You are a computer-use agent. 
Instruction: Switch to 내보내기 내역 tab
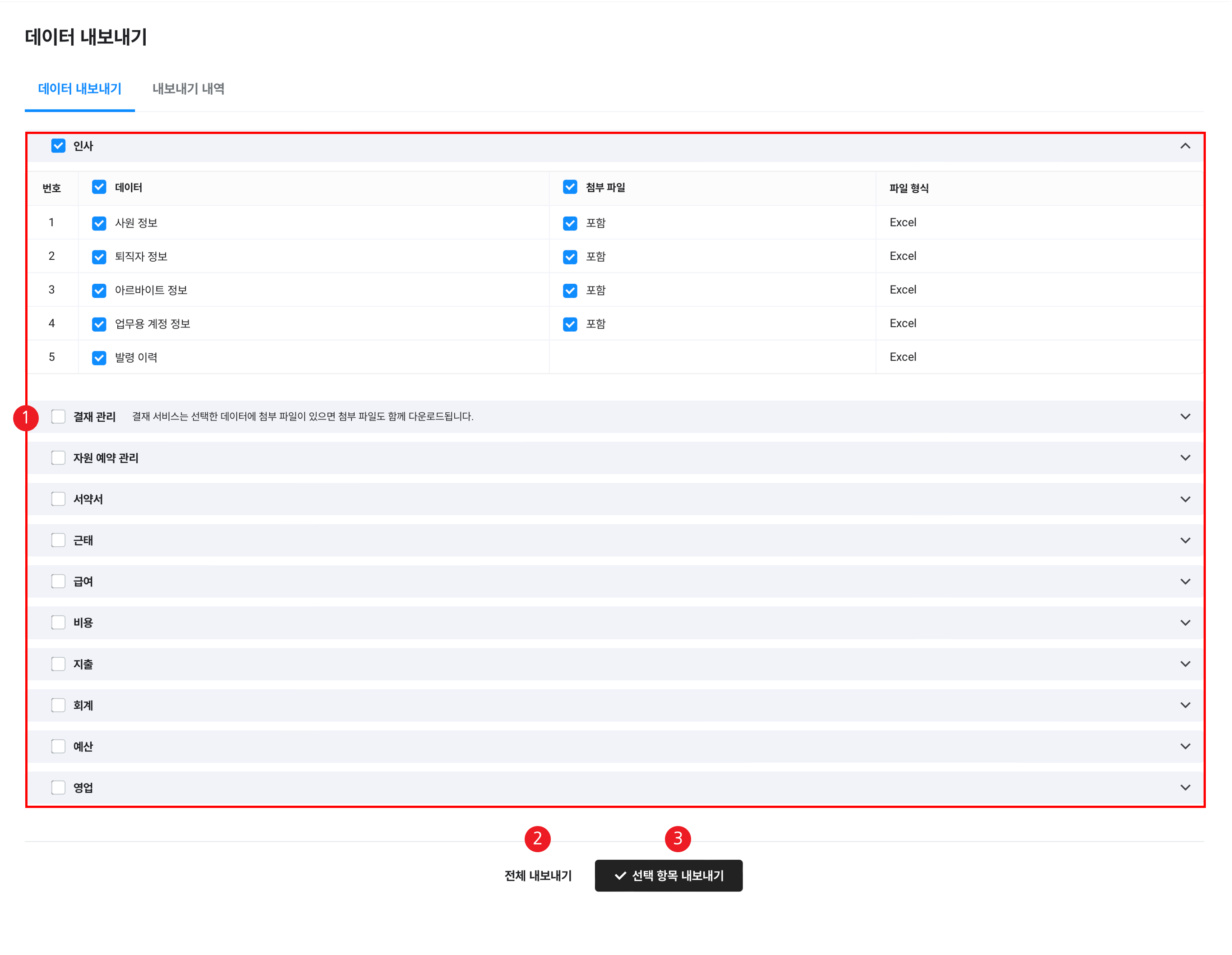click(189, 88)
